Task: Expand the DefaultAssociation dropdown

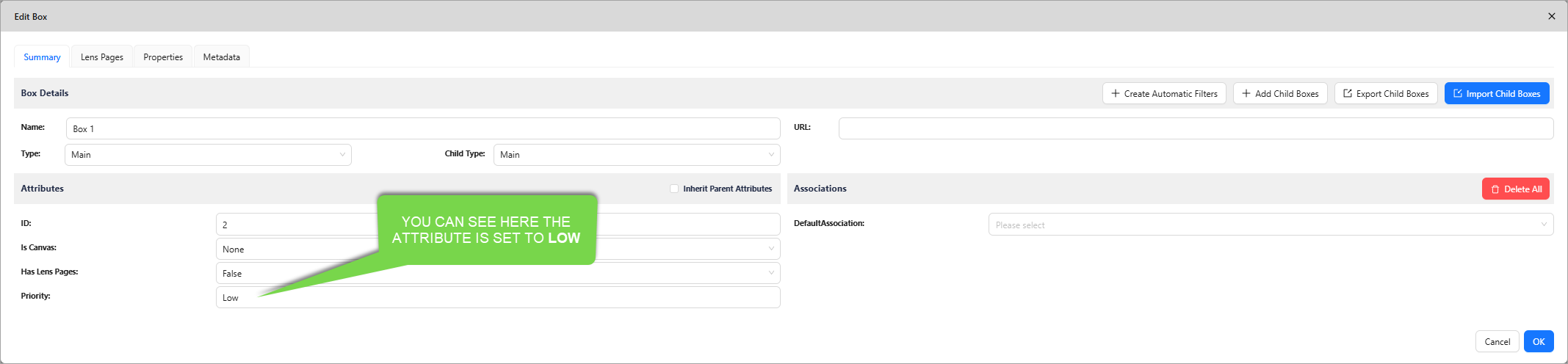Action: point(1270,225)
